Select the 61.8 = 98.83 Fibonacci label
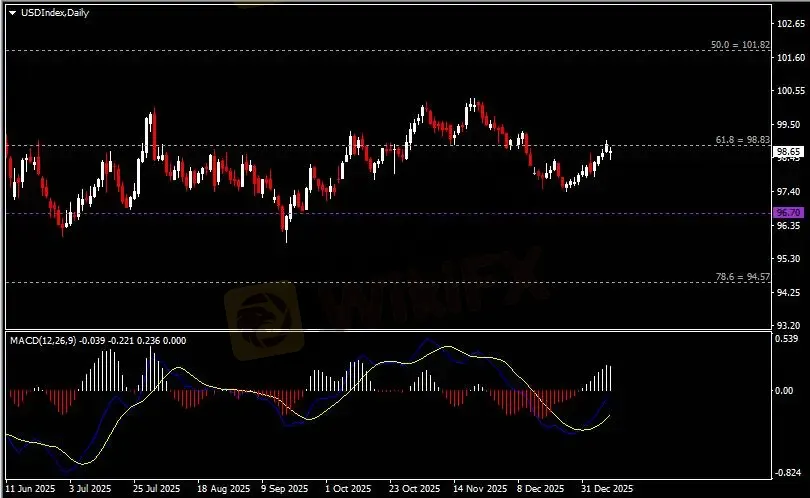Image resolution: width=810 pixels, height=498 pixels. [742, 140]
